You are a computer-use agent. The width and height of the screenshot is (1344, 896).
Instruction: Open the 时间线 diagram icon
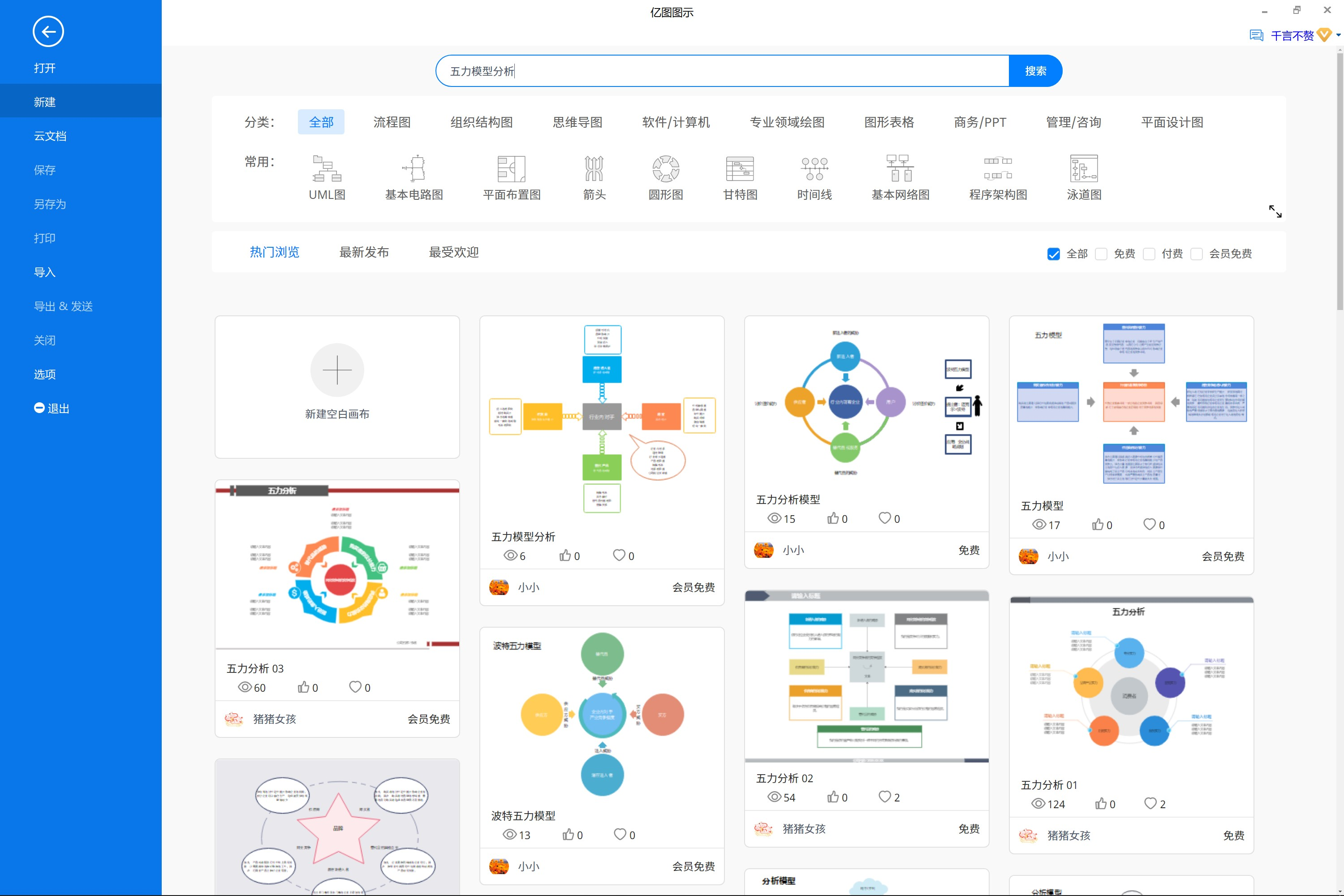(814, 168)
